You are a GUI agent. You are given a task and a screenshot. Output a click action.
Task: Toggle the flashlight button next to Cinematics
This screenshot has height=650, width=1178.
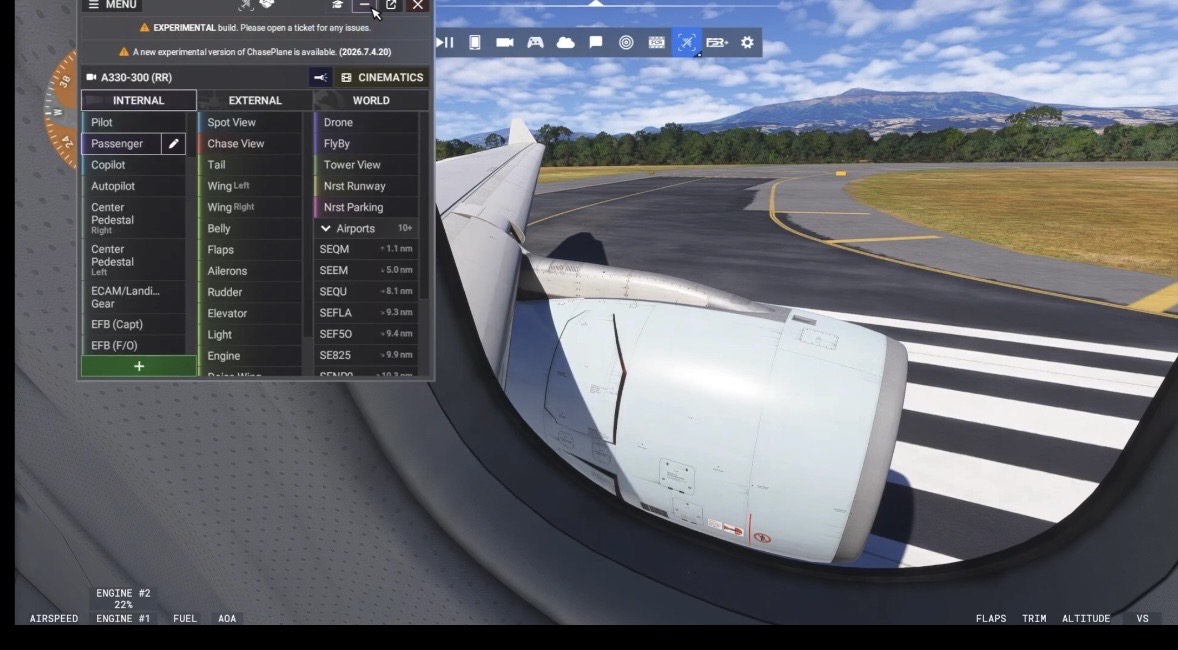(x=320, y=77)
